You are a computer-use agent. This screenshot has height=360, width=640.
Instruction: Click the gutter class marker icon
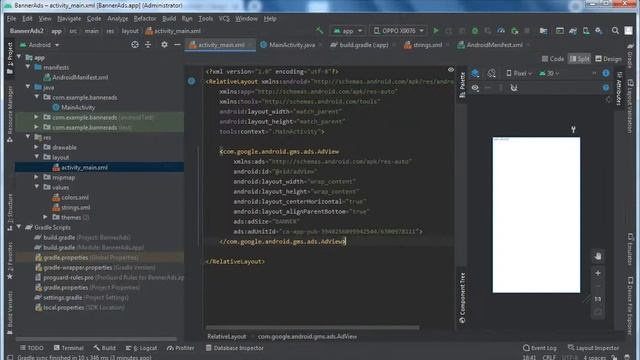191,81
